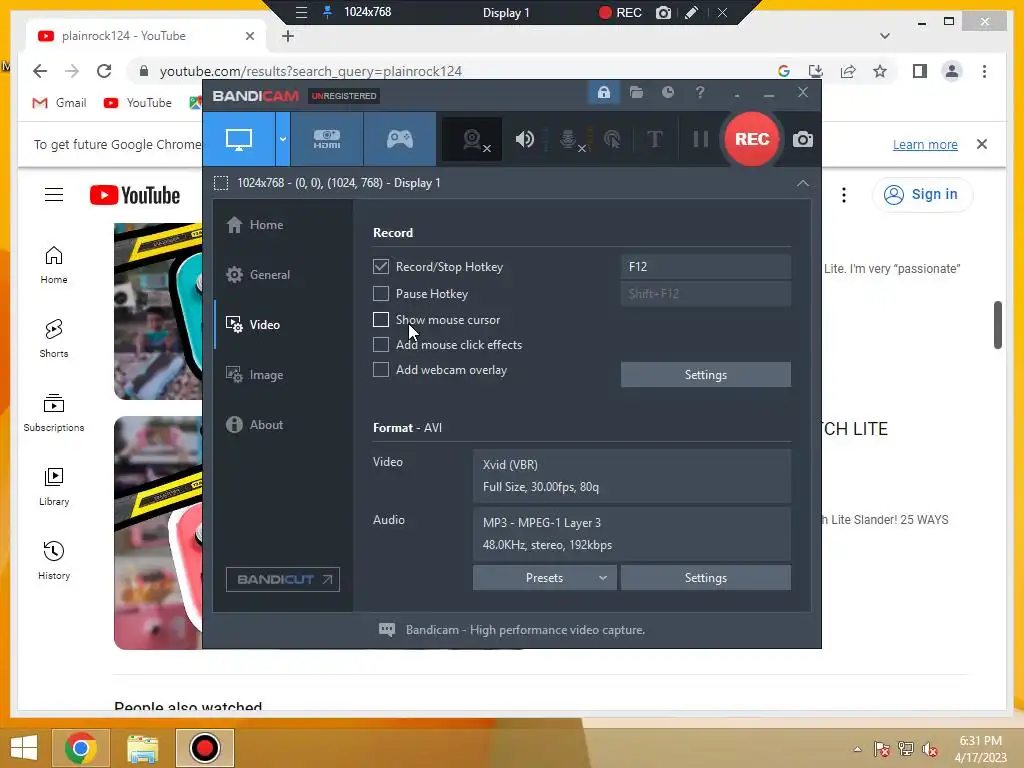
Task: Select Bandicam screen recording mode
Action: click(x=239, y=139)
